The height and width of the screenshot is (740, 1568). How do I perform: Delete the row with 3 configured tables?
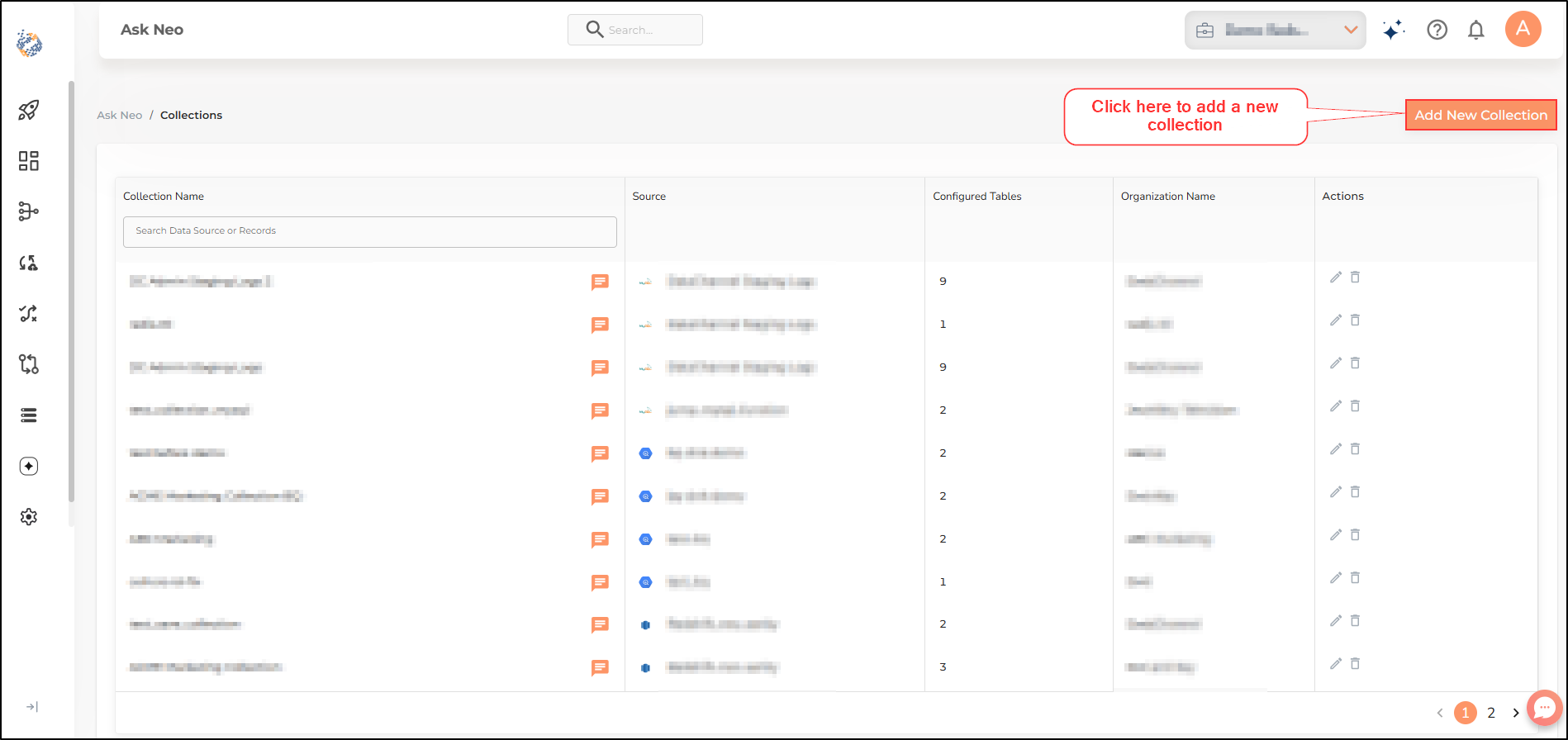[x=1355, y=664]
